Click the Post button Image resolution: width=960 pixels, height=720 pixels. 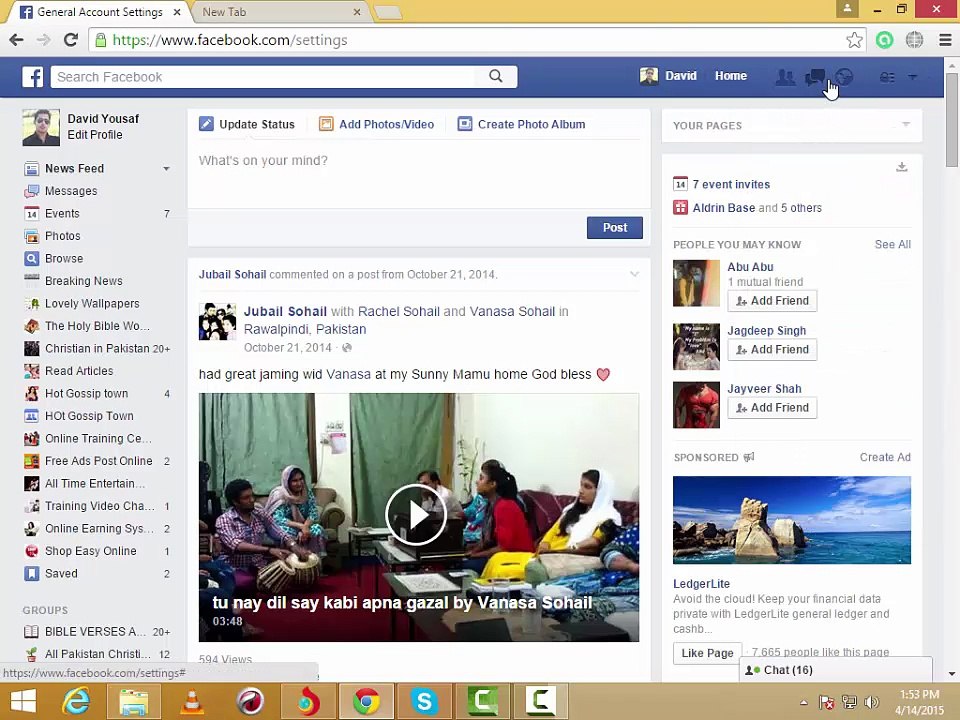(x=615, y=228)
